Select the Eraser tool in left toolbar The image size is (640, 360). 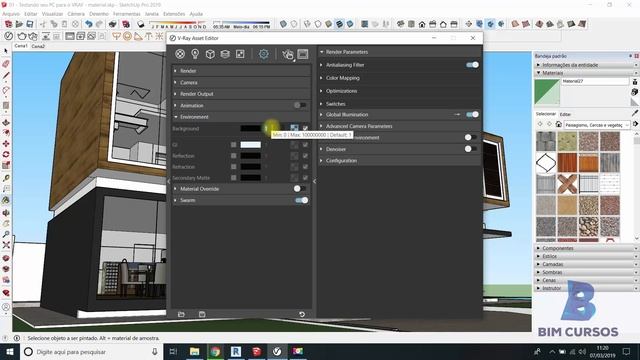6,64
